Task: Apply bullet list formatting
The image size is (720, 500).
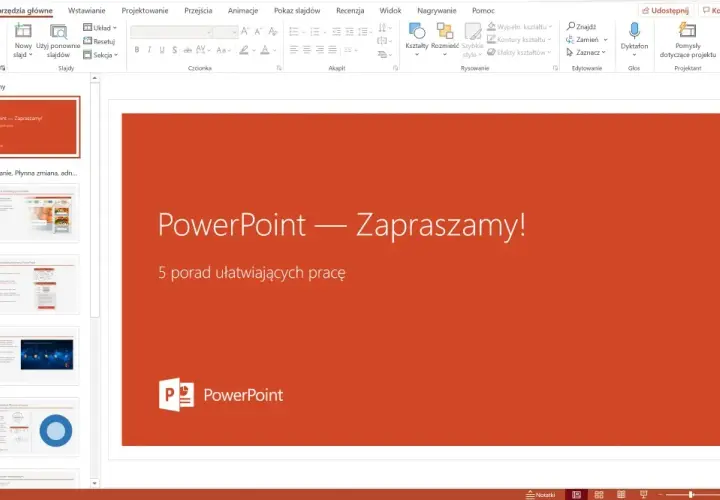Action: point(294,32)
